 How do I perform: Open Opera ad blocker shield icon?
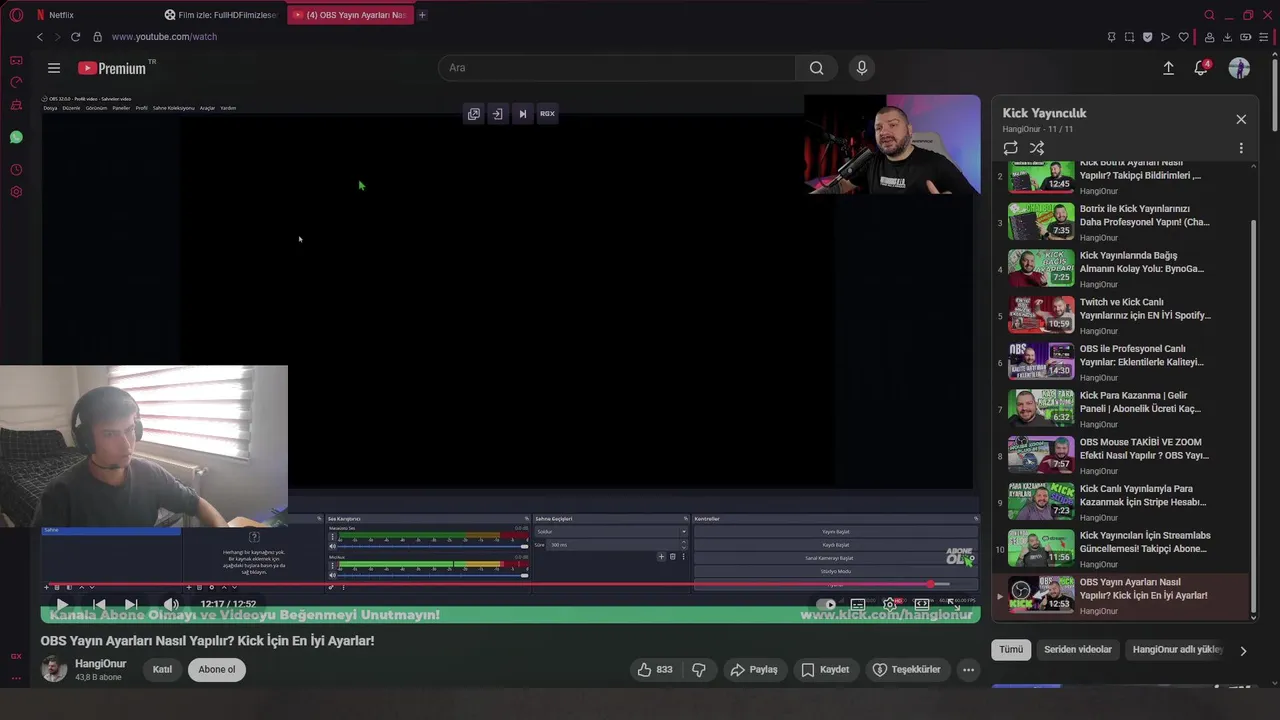pyautogui.click(x=1147, y=37)
